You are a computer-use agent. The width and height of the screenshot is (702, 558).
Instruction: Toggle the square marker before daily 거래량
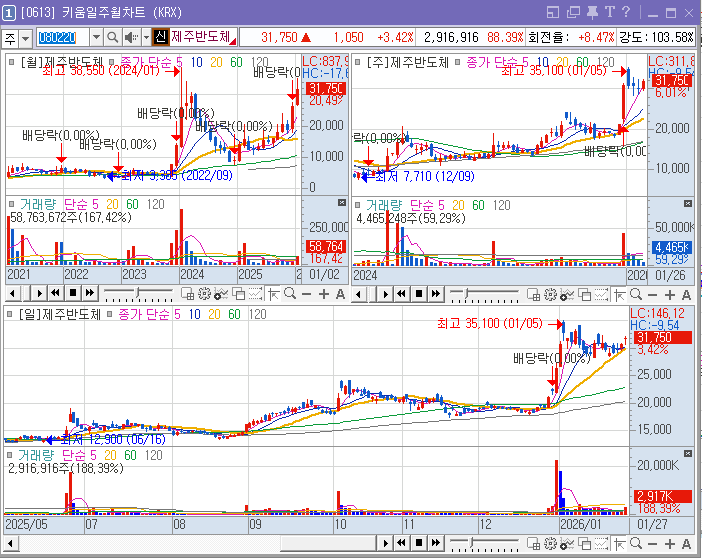pos(9,455)
